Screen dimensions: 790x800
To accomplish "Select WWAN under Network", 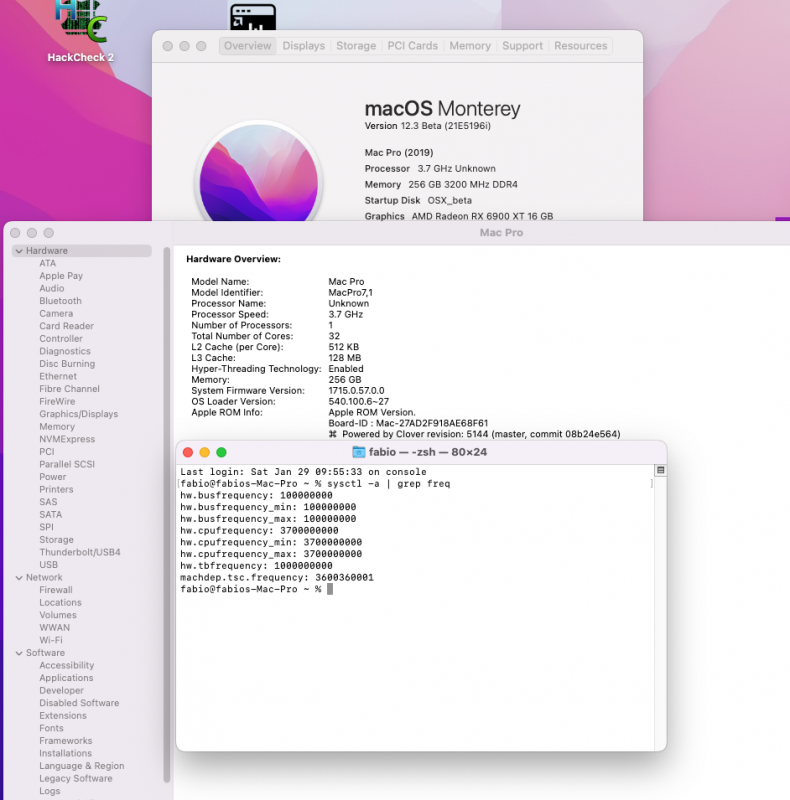I will 55,628.
